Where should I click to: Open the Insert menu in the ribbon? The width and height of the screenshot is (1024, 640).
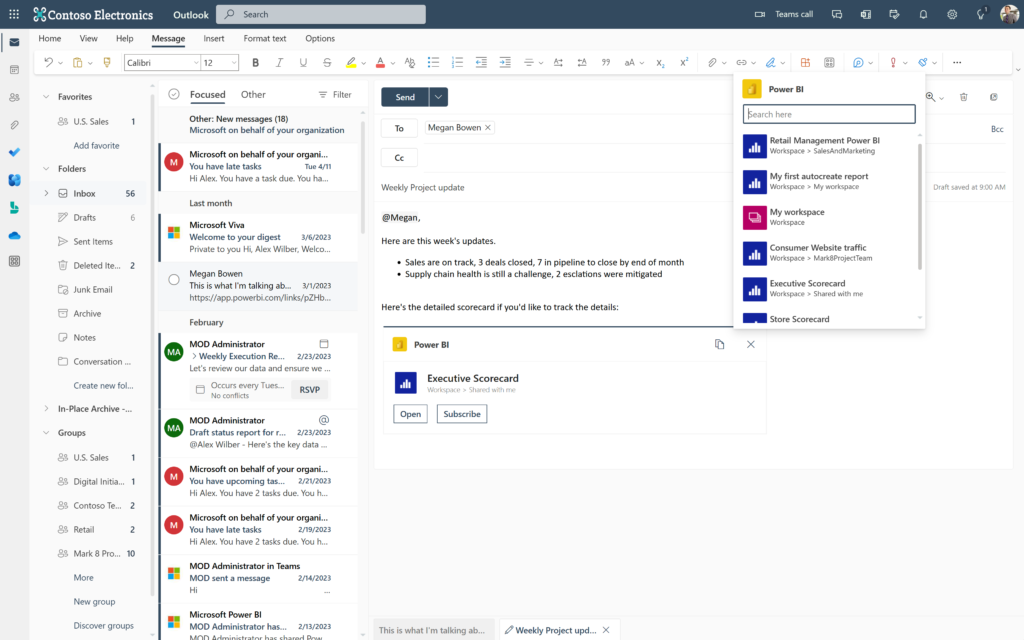216,38
